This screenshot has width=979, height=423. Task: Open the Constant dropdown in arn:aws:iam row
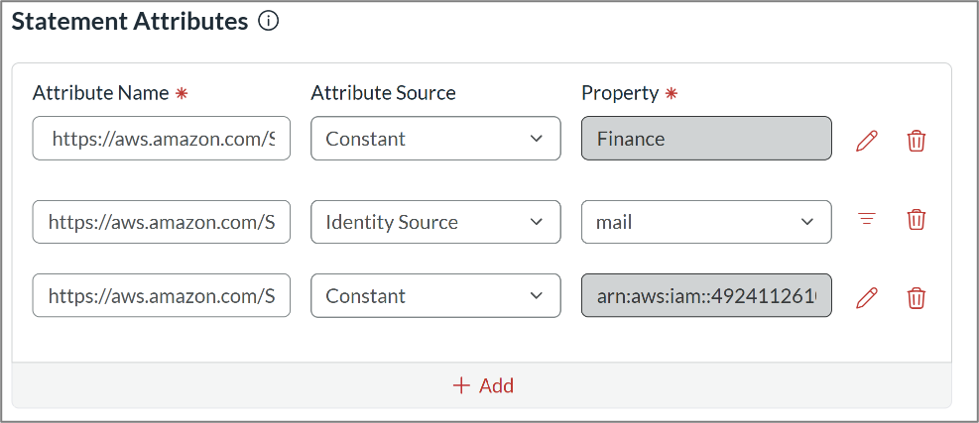coord(436,295)
